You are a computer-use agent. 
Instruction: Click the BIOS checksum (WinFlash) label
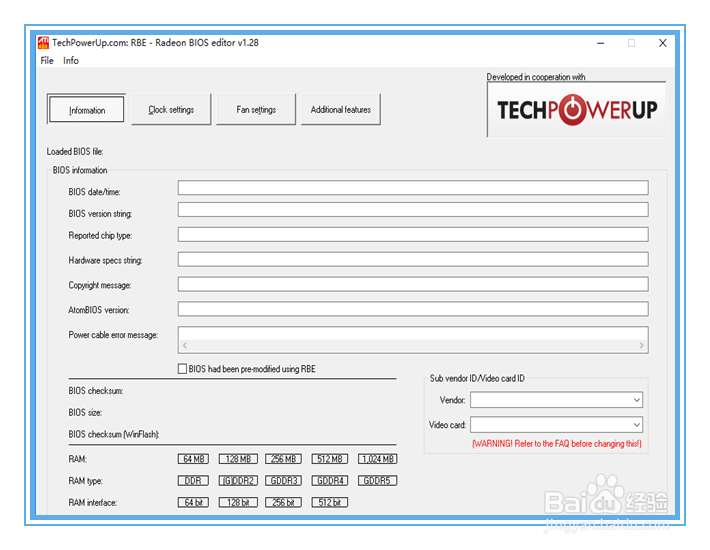coord(114,434)
